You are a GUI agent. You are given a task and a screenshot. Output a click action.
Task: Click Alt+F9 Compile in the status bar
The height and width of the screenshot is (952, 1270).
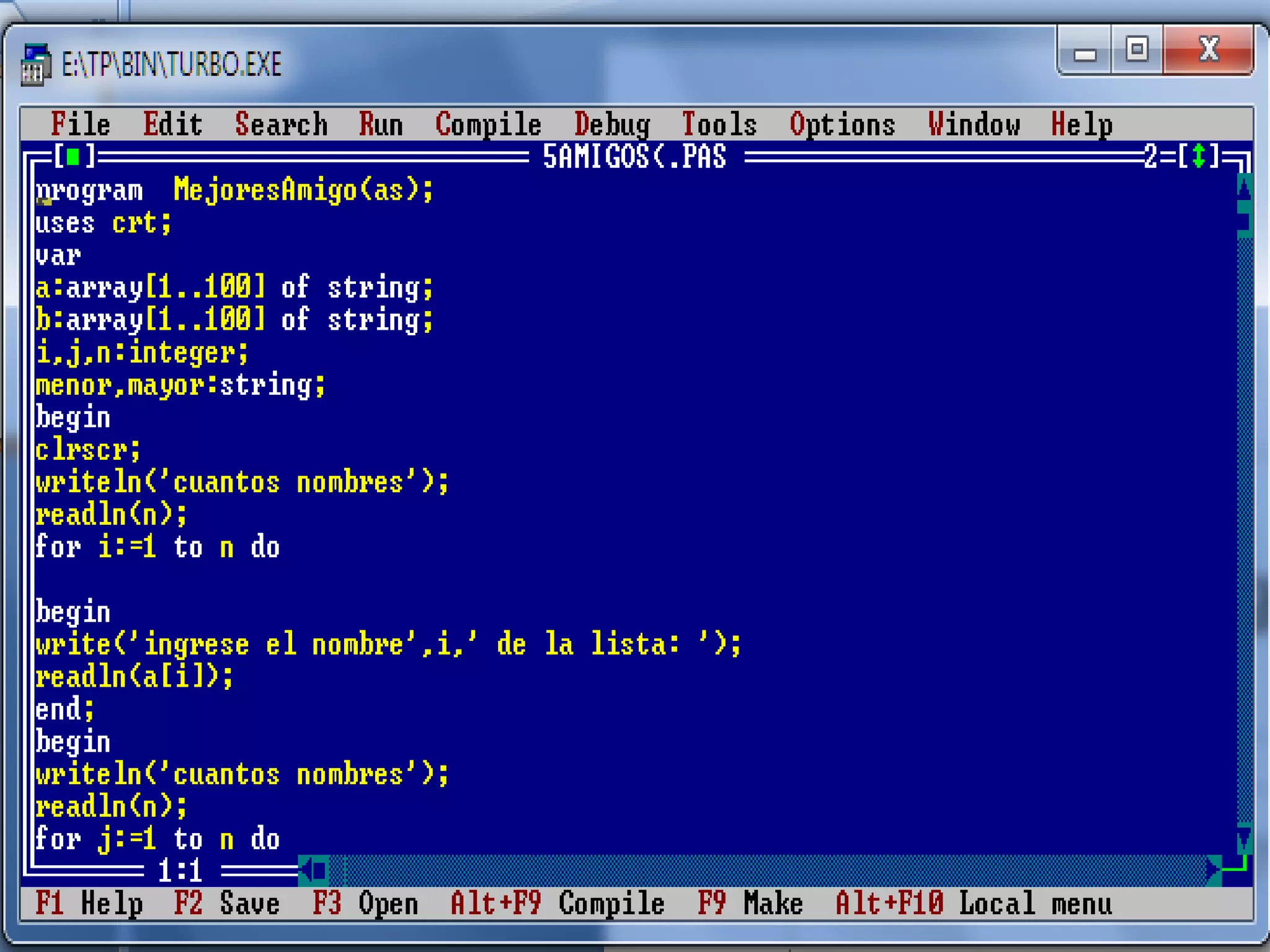coord(557,904)
